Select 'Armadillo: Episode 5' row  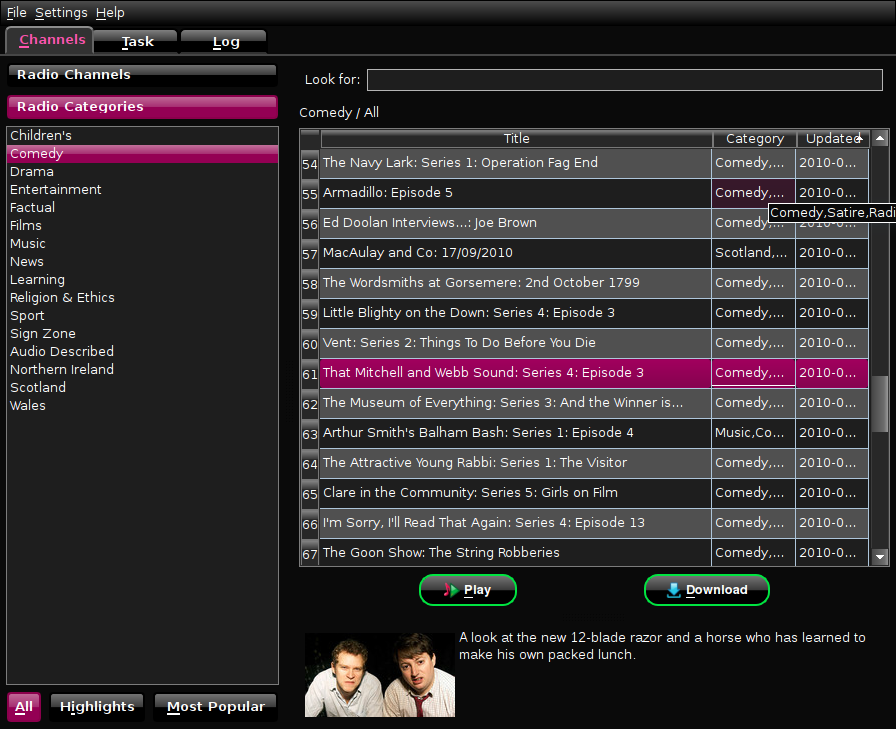515,193
